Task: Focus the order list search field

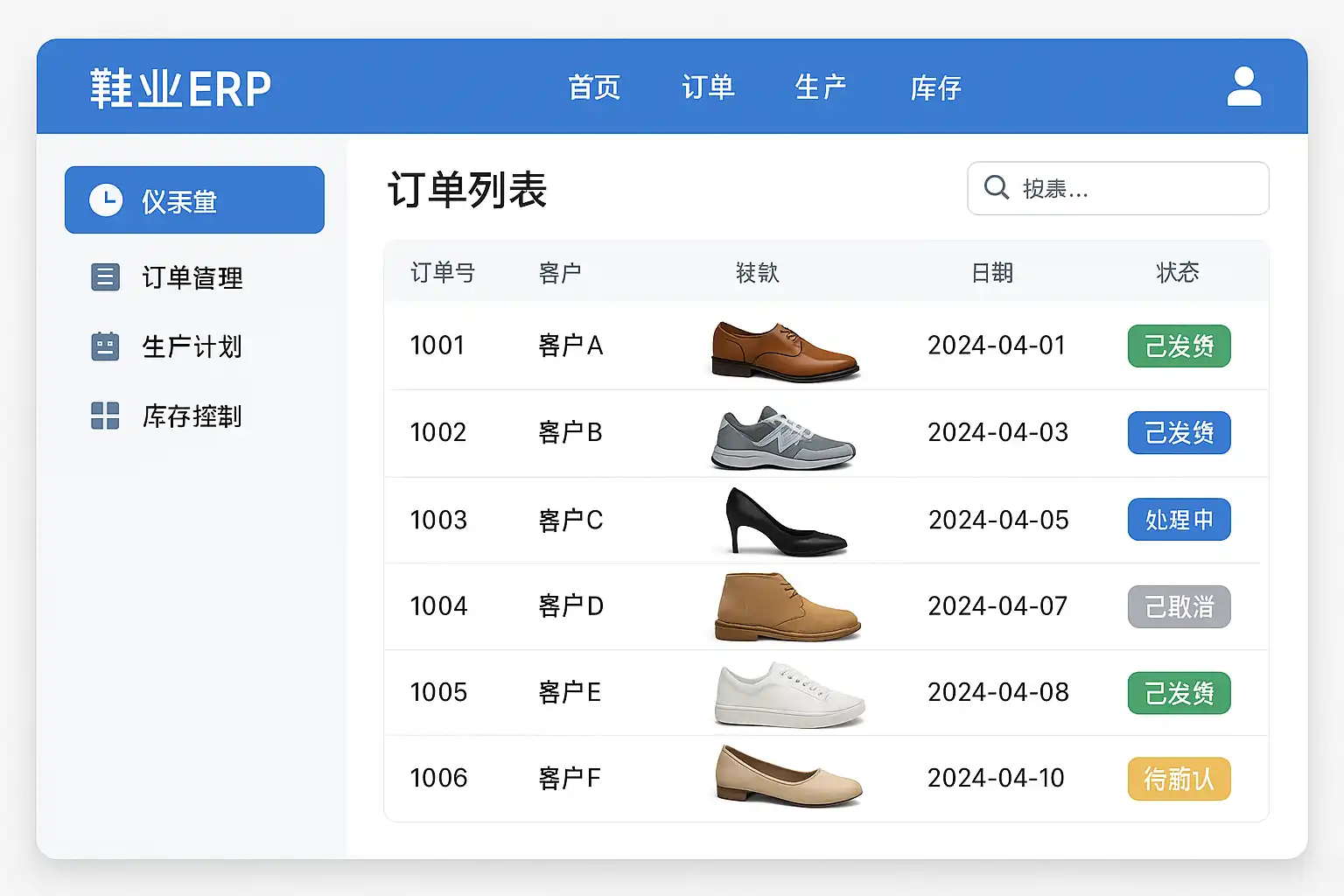Action: point(1118,188)
